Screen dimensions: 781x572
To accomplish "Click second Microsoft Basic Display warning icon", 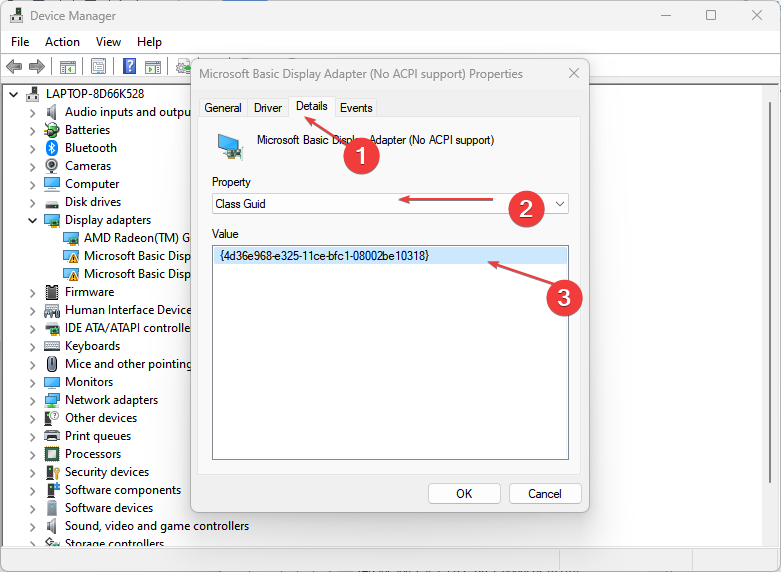I will coord(71,275).
